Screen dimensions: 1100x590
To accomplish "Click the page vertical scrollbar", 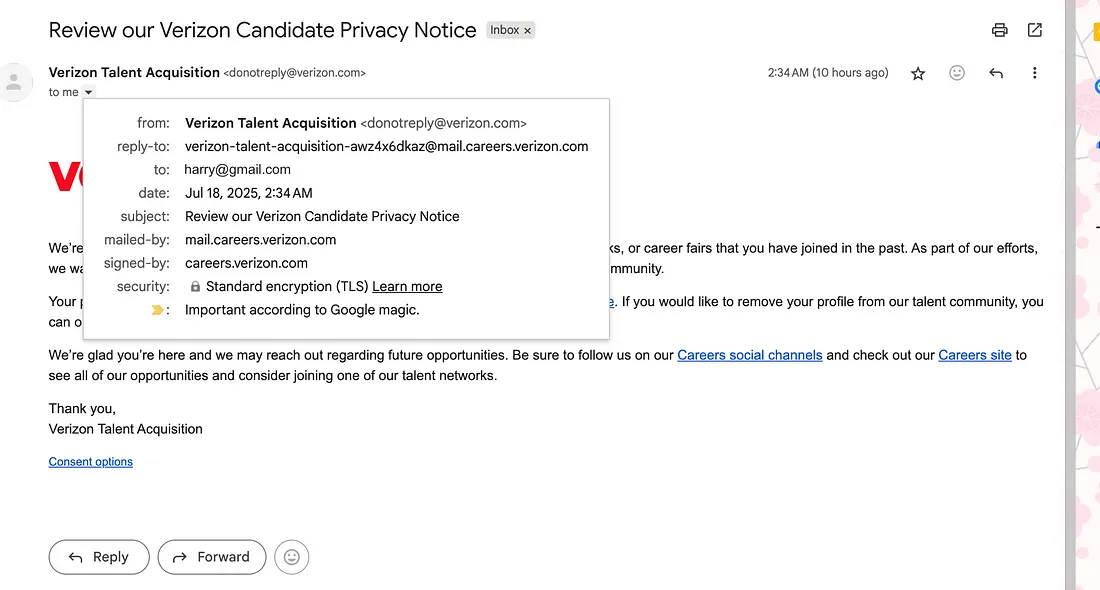I will point(1070,295).
